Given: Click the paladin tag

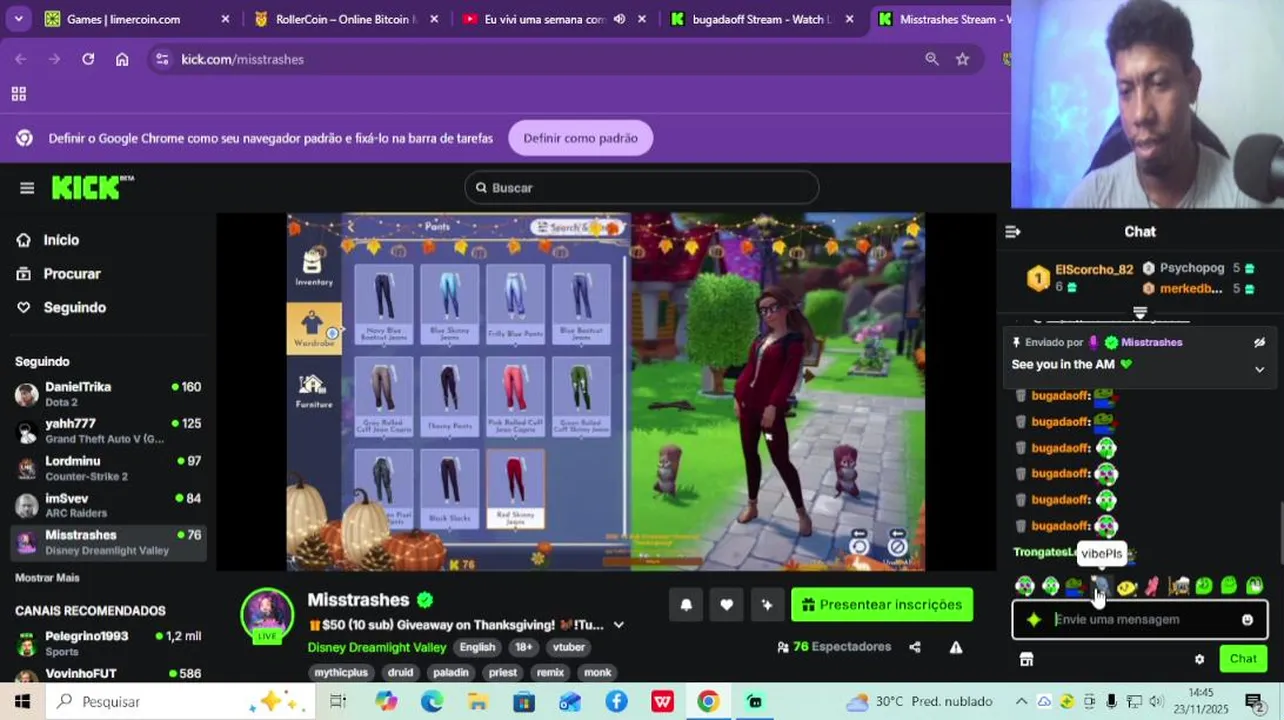Looking at the screenshot, I should [x=450, y=673].
